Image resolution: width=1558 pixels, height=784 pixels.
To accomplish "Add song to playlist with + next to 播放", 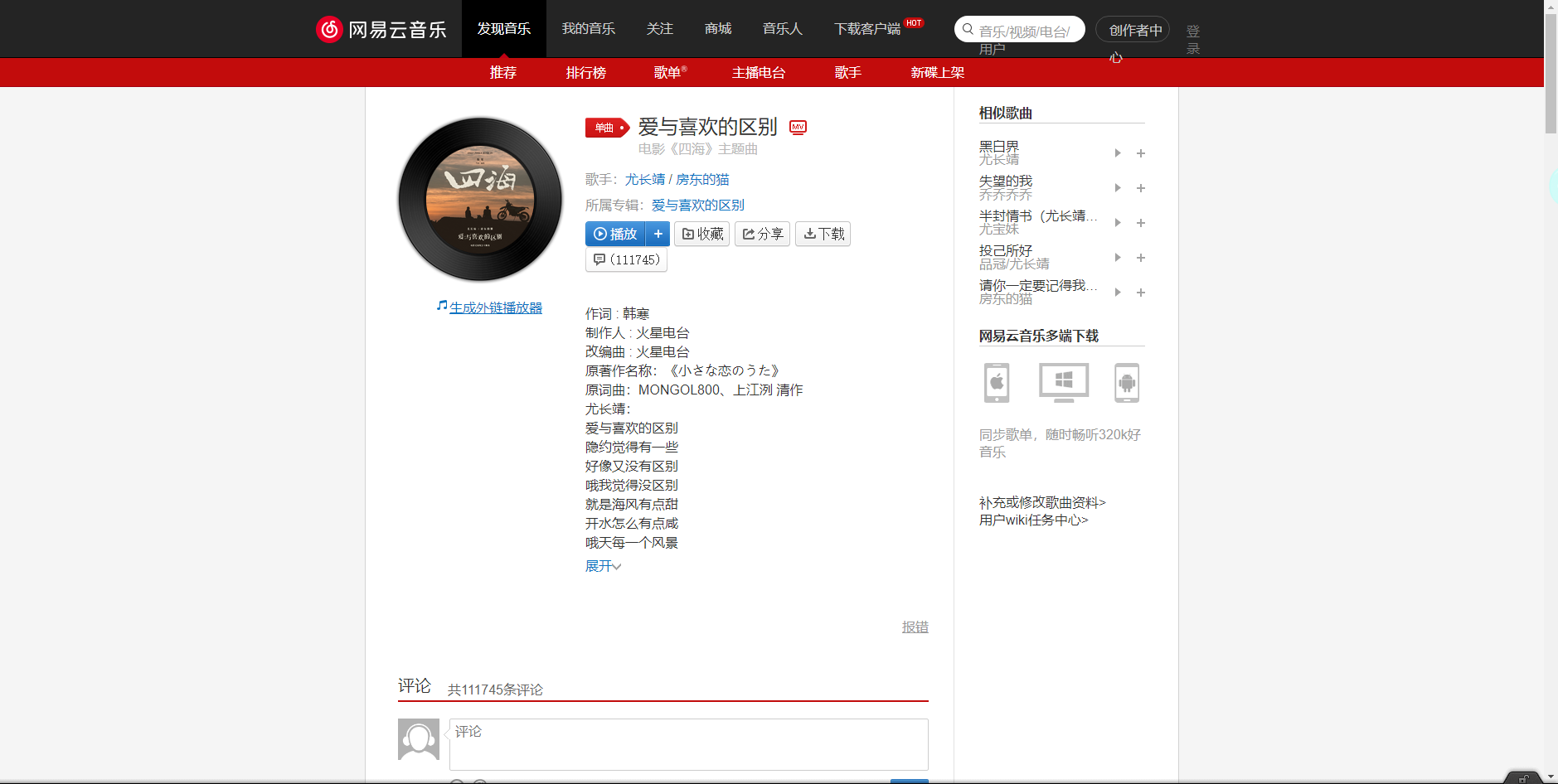I will pos(658,234).
